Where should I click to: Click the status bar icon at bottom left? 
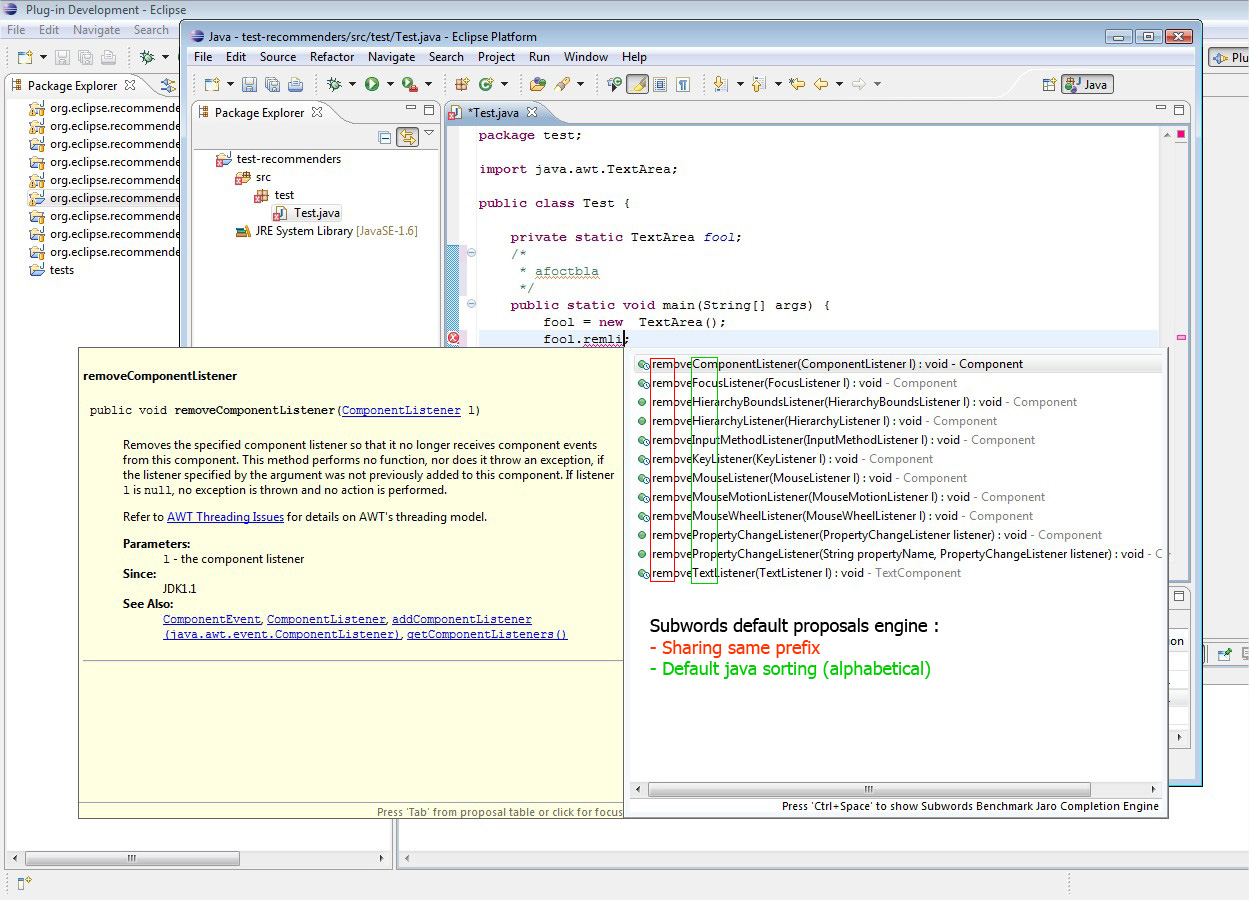24,882
